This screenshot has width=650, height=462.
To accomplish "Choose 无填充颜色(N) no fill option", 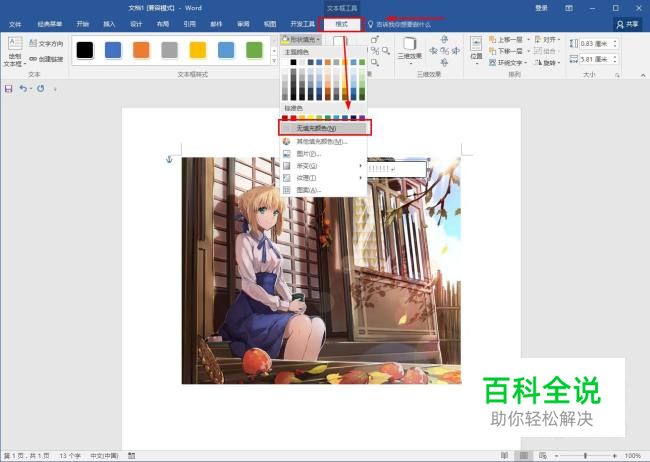I will [324, 128].
